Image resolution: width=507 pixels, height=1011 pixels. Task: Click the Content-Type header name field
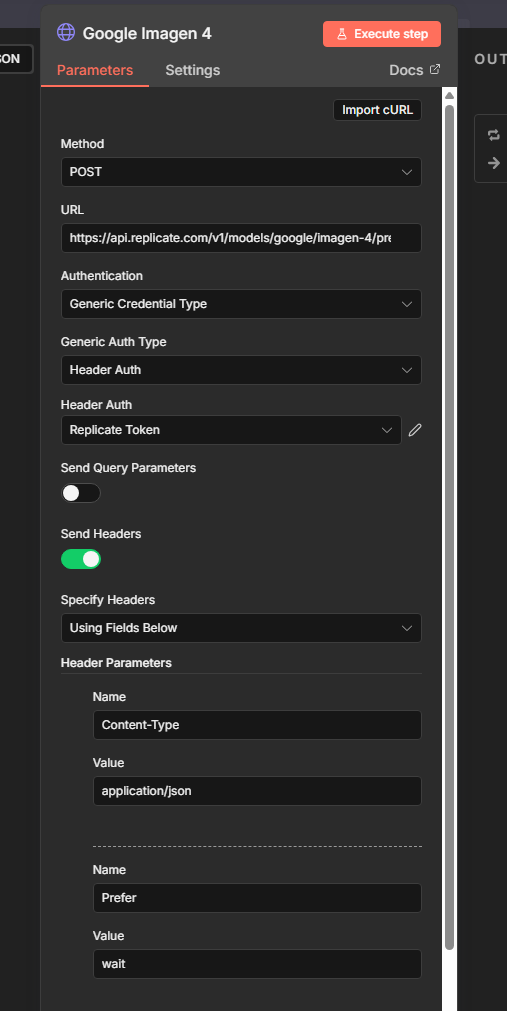pyautogui.click(x=257, y=725)
